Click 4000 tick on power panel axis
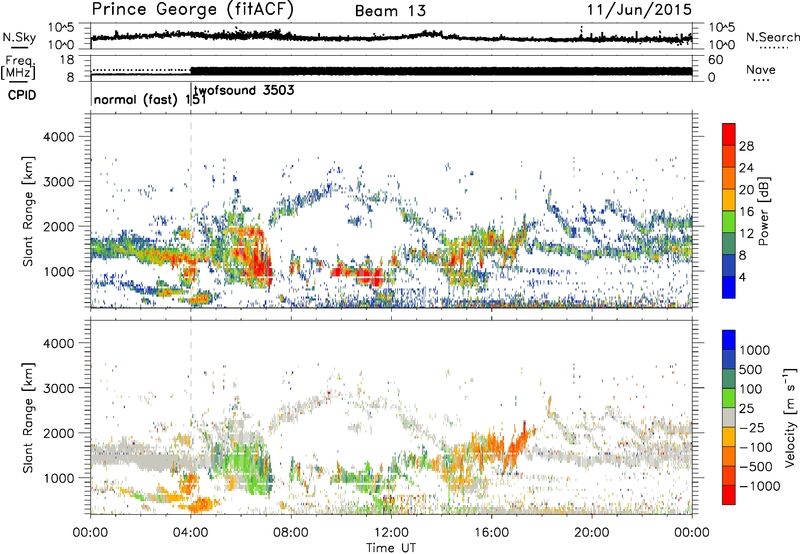Image resolution: width=800 pixels, height=554 pixels. coord(59,137)
